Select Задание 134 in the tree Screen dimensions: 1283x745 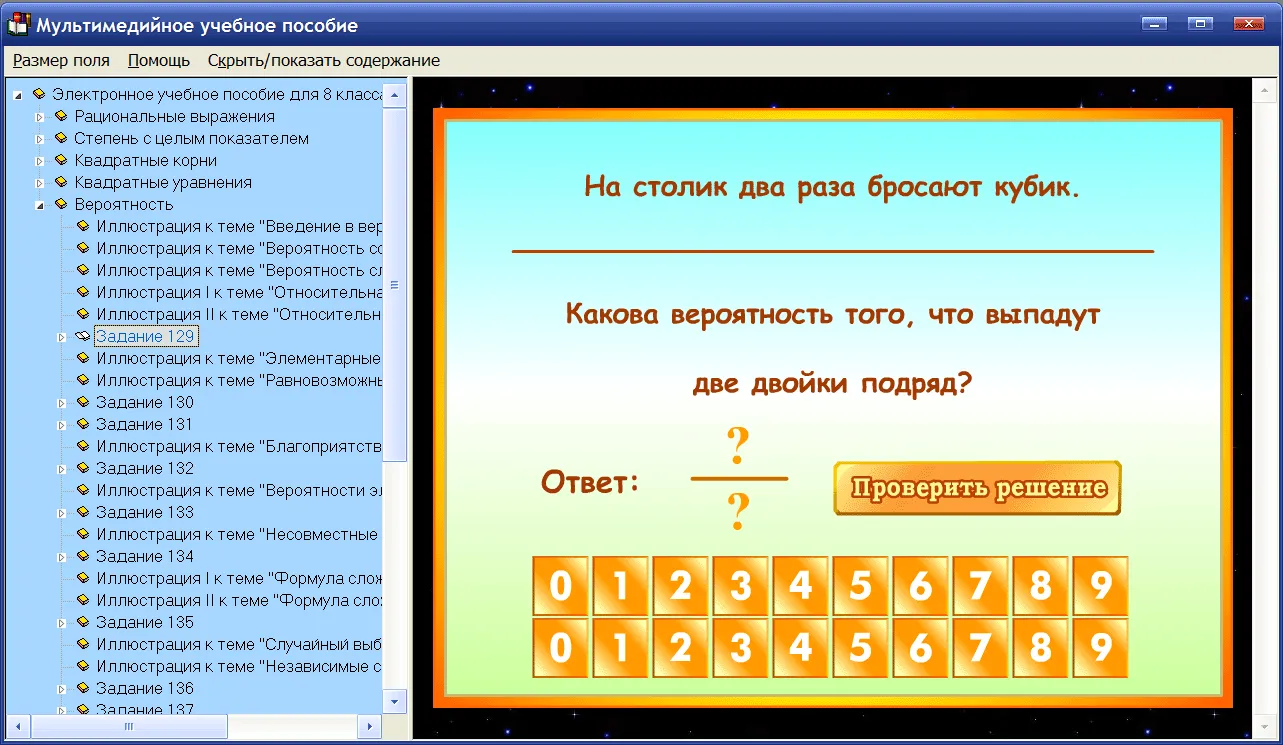(x=145, y=556)
